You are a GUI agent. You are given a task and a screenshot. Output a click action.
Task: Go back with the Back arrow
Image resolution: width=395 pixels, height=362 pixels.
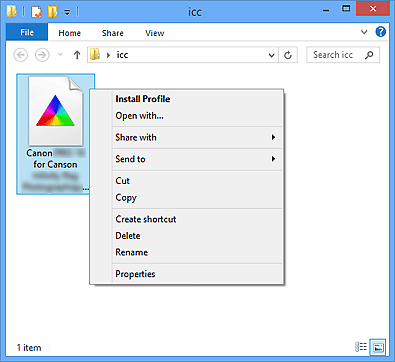(21, 55)
